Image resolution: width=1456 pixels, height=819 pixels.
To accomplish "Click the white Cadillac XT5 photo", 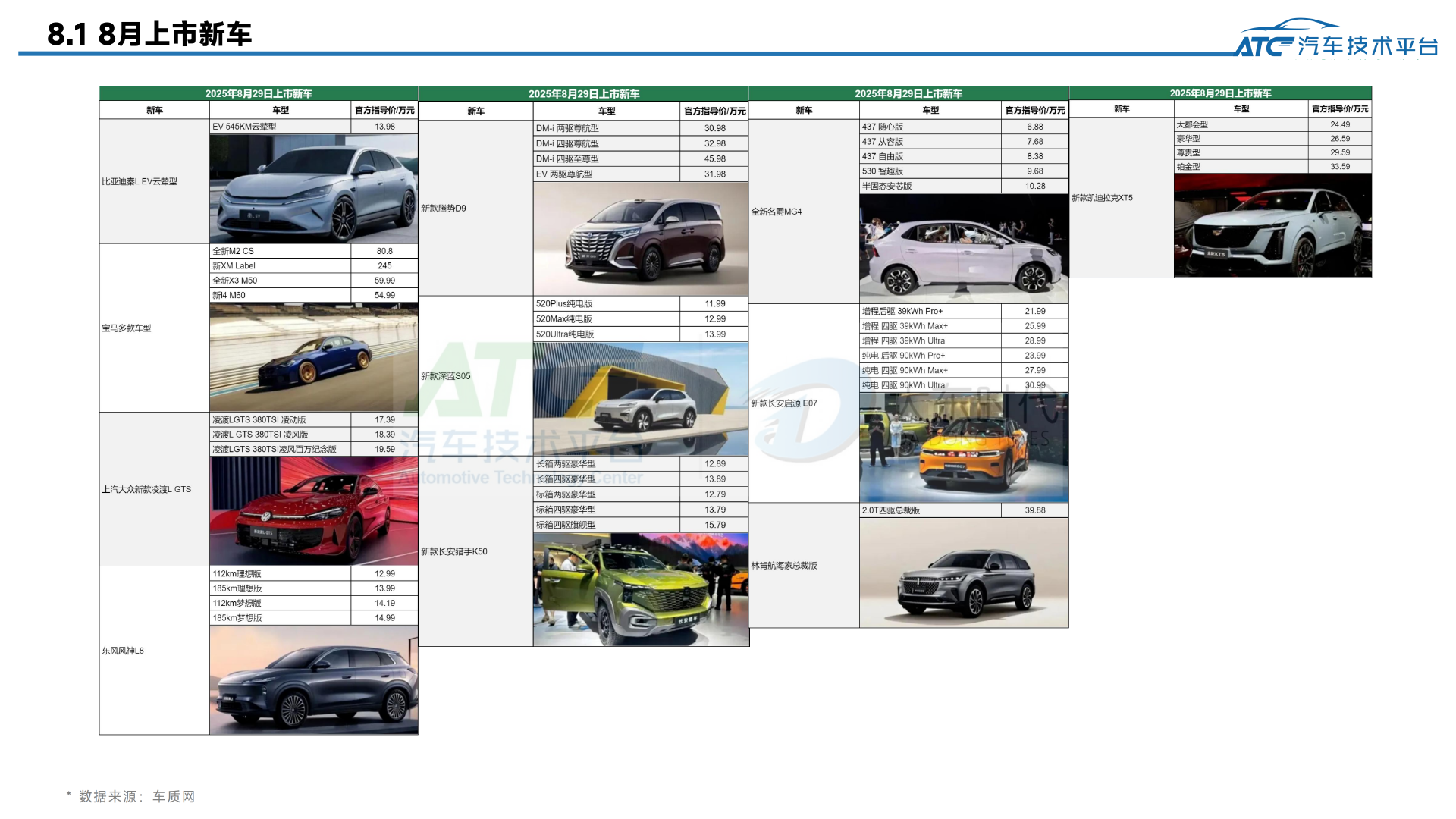I will (x=1272, y=226).
